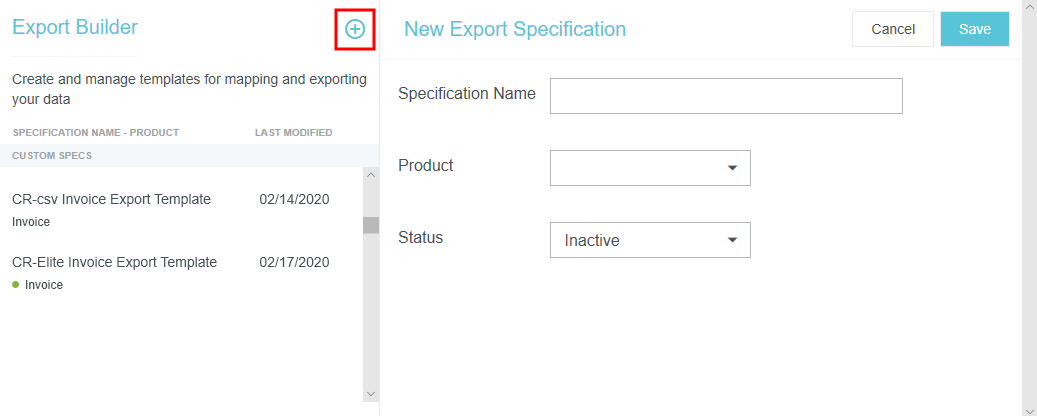1037x416 pixels.
Task: Save the new export specification
Action: 974,29
